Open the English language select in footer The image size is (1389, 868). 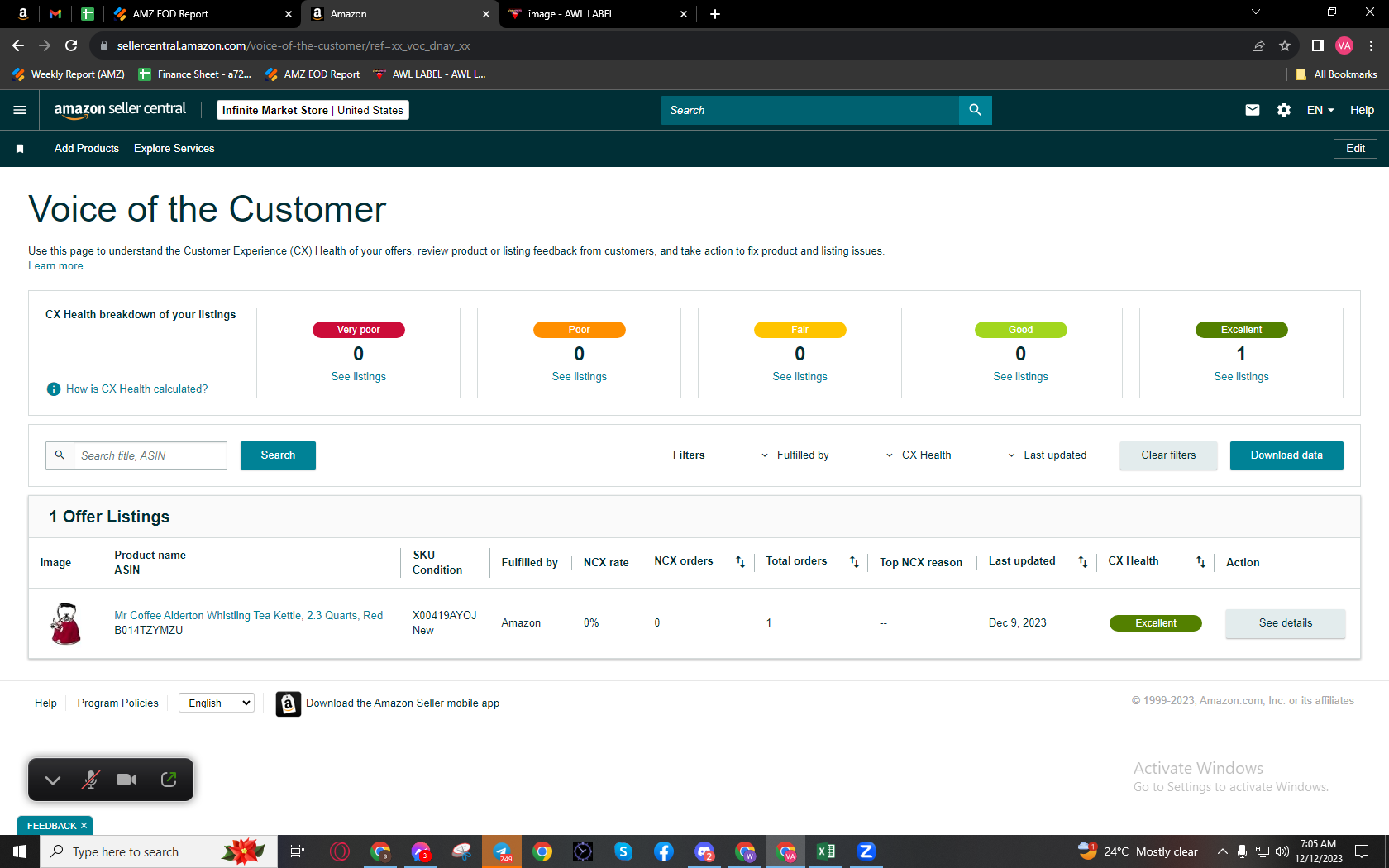[217, 703]
